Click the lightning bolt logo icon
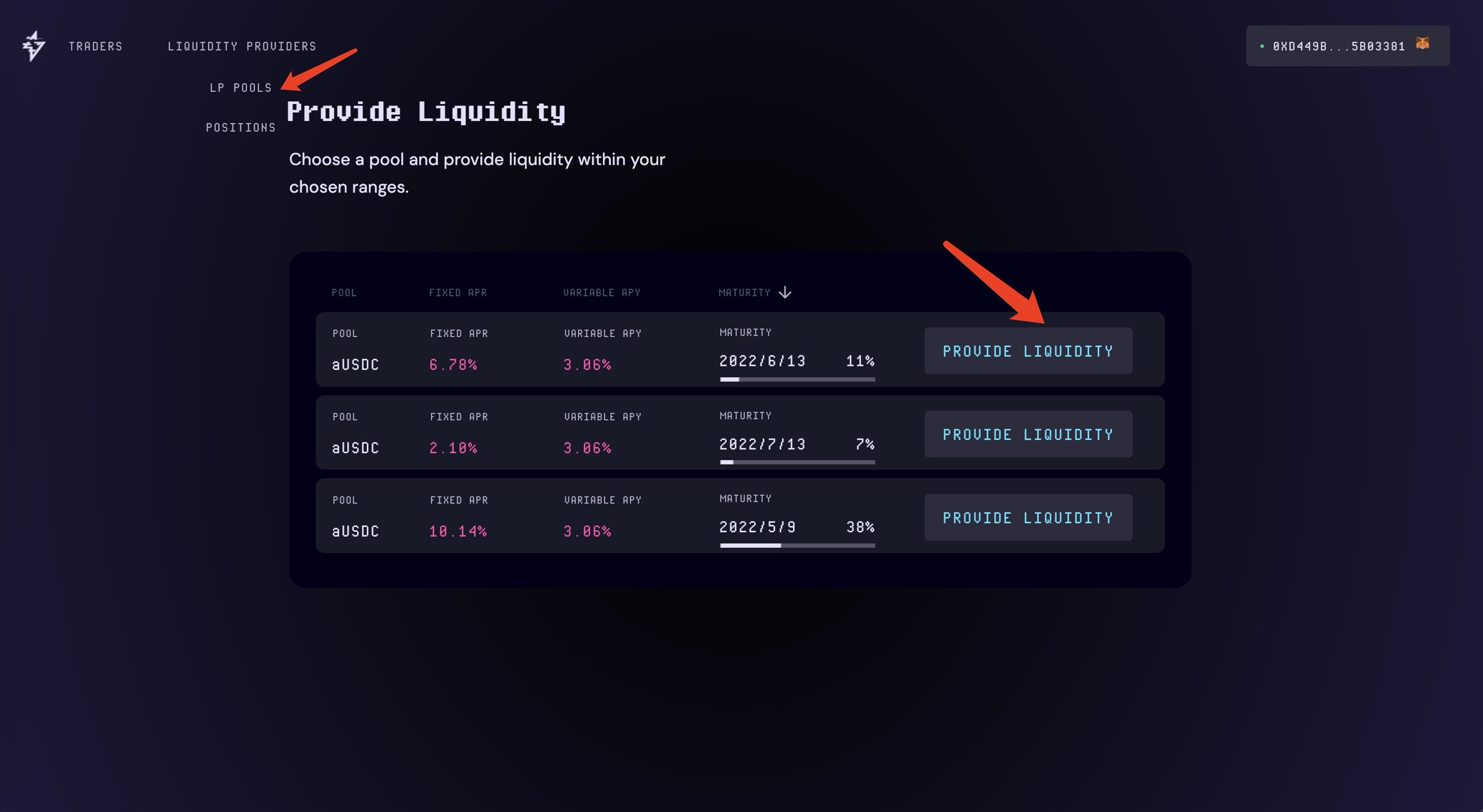Image resolution: width=1483 pixels, height=812 pixels. pyautogui.click(x=34, y=46)
